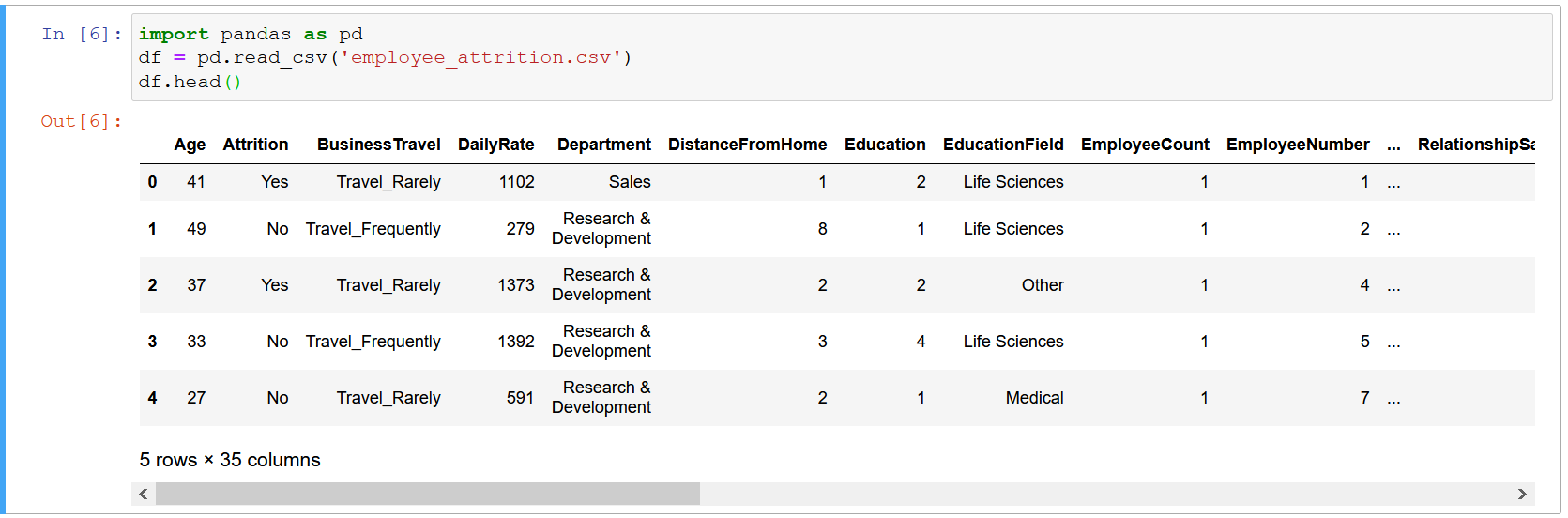Click the DailyRate value 1373

(516, 285)
